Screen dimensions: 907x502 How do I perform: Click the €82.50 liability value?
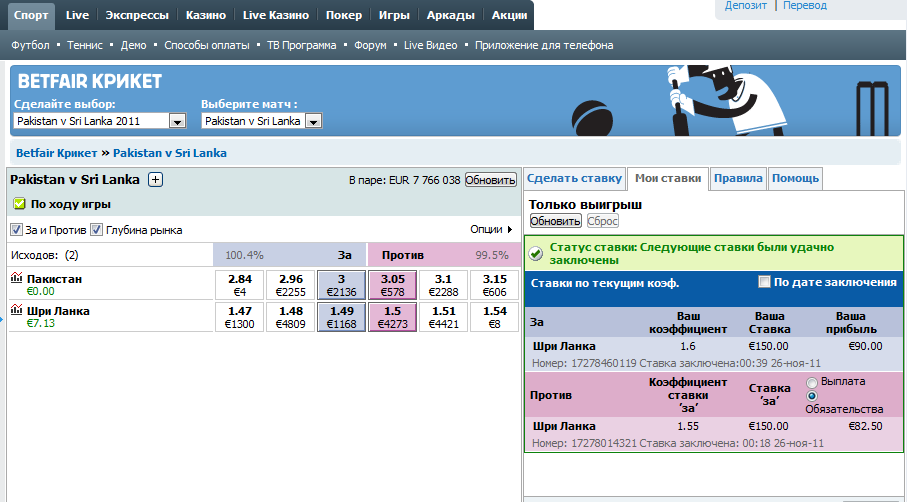pyautogui.click(x=865, y=426)
